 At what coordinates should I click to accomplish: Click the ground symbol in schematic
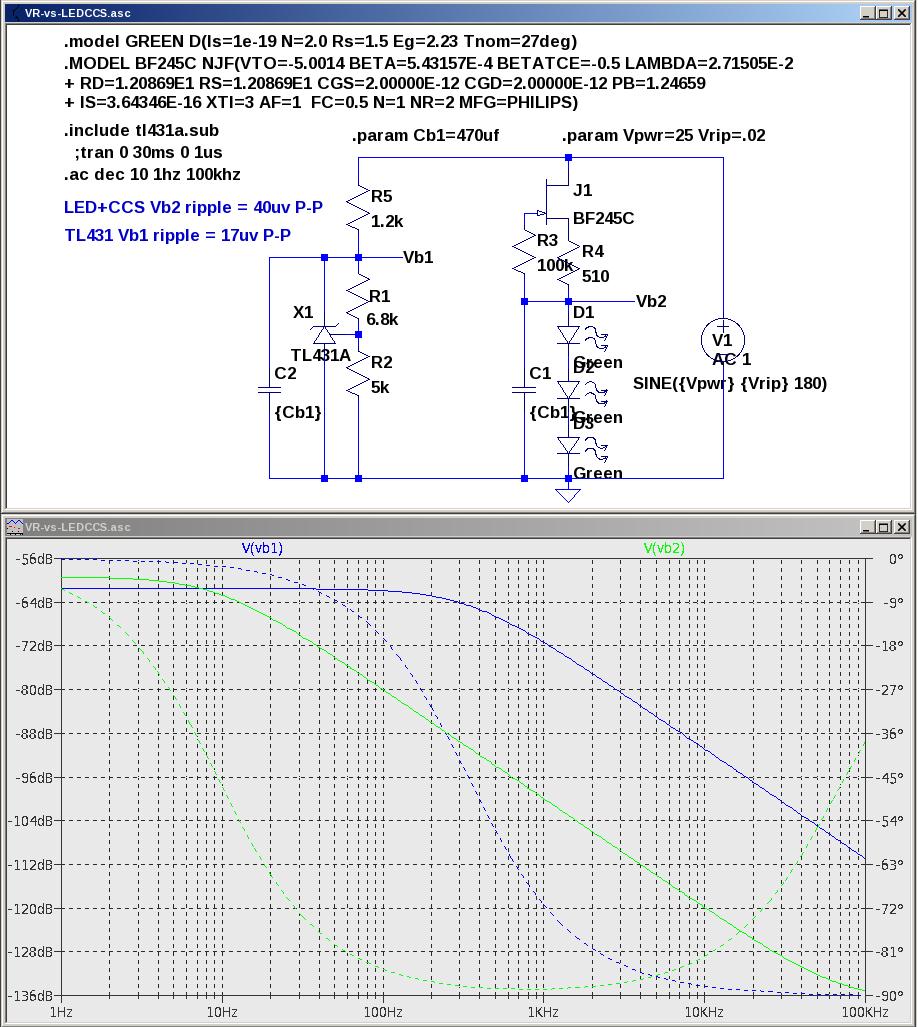568,495
